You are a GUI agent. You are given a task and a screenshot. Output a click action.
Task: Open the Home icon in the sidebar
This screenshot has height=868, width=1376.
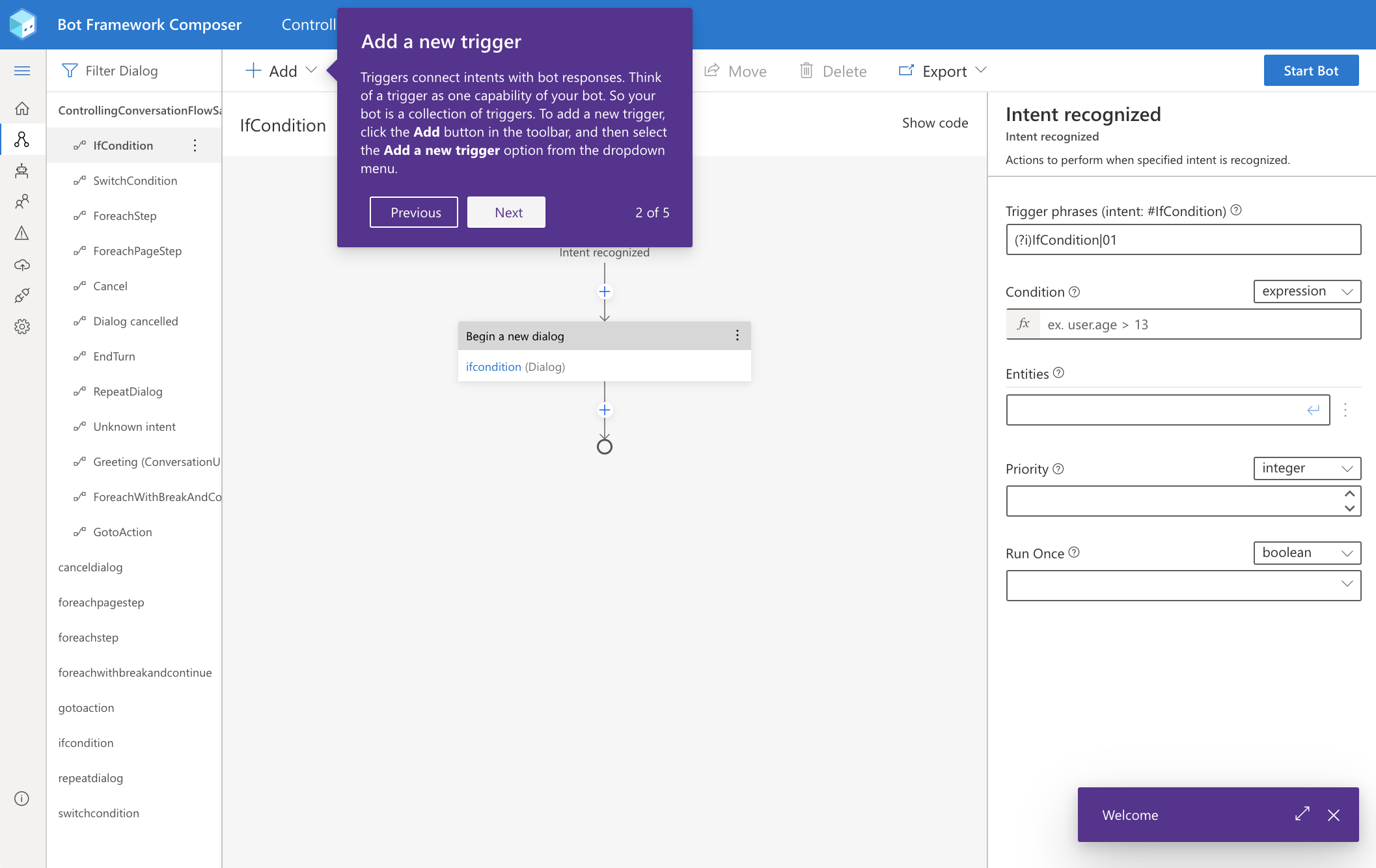[22, 109]
